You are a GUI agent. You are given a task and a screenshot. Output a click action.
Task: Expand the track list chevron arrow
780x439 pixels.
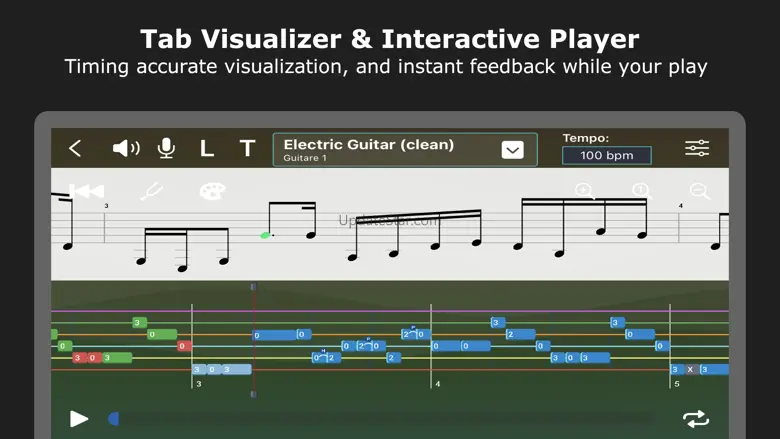click(x=512, y=150)
